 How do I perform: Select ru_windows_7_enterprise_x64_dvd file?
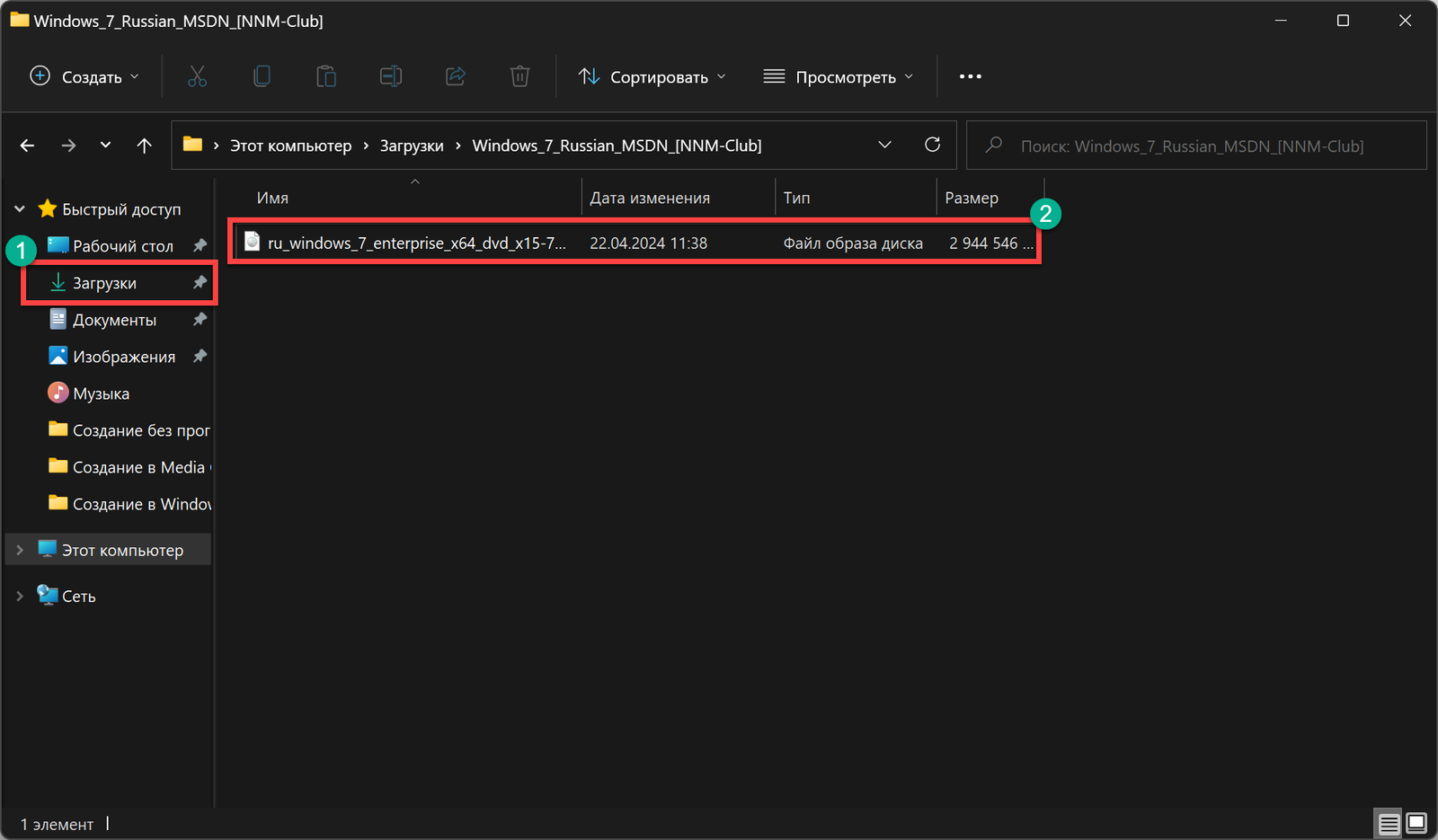(417, 243)
